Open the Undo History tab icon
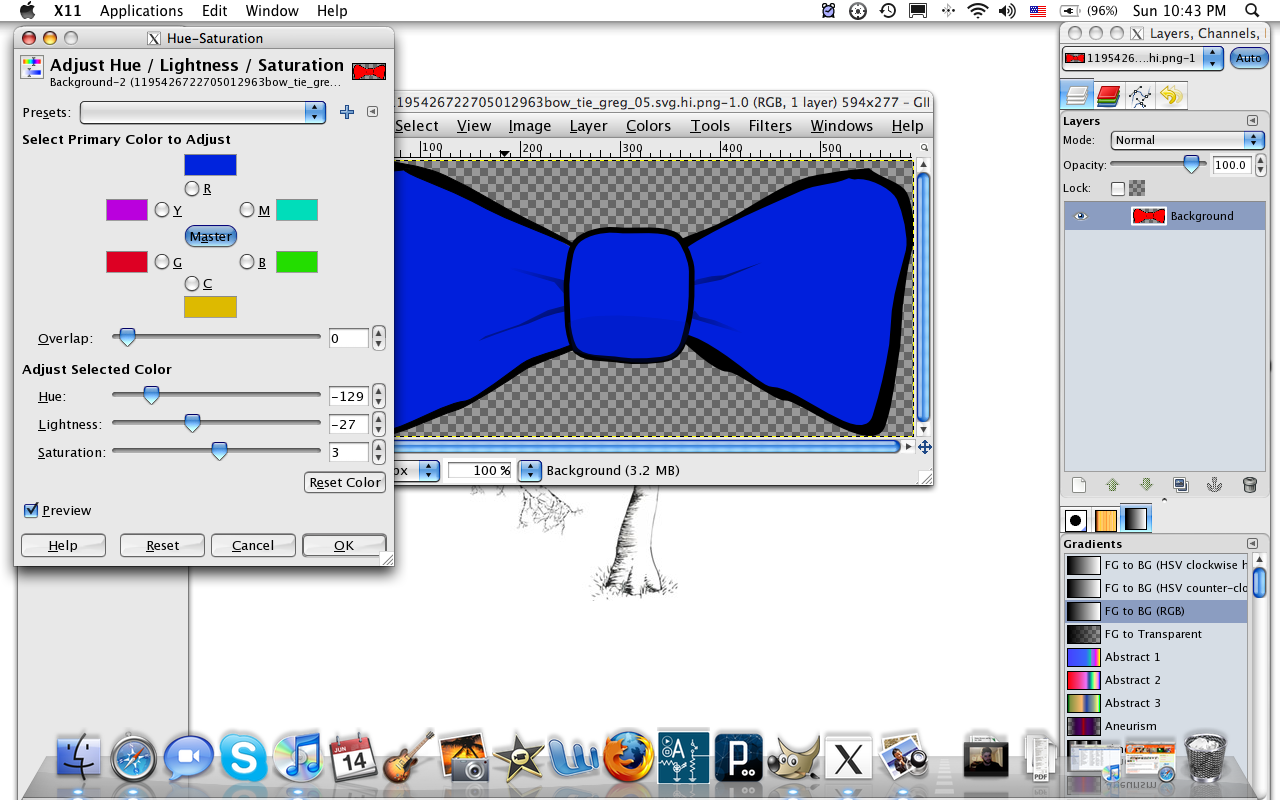1280x800 pixels. click(x=1171, y=96)
